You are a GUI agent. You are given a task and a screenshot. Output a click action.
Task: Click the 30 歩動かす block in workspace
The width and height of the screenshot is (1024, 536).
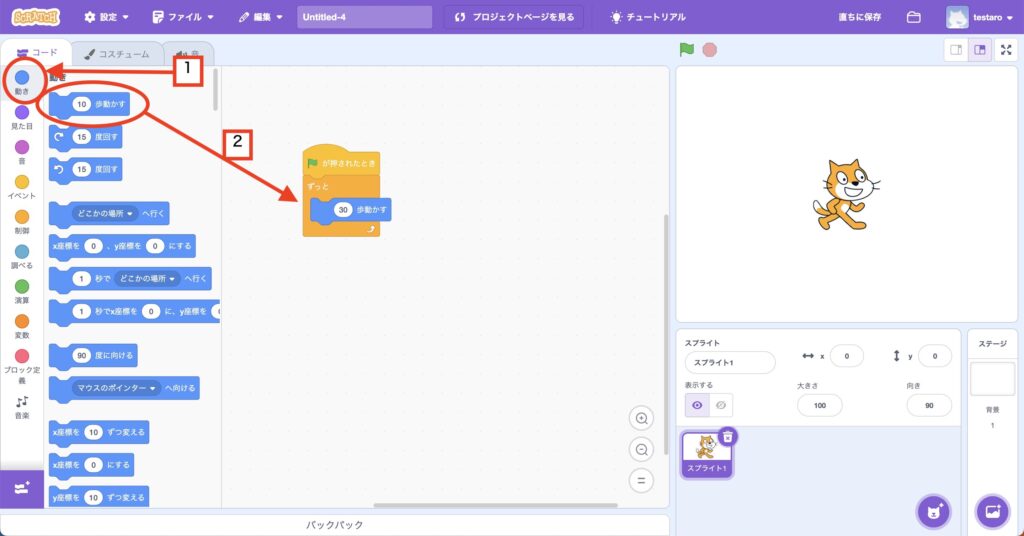coord(351,210)
